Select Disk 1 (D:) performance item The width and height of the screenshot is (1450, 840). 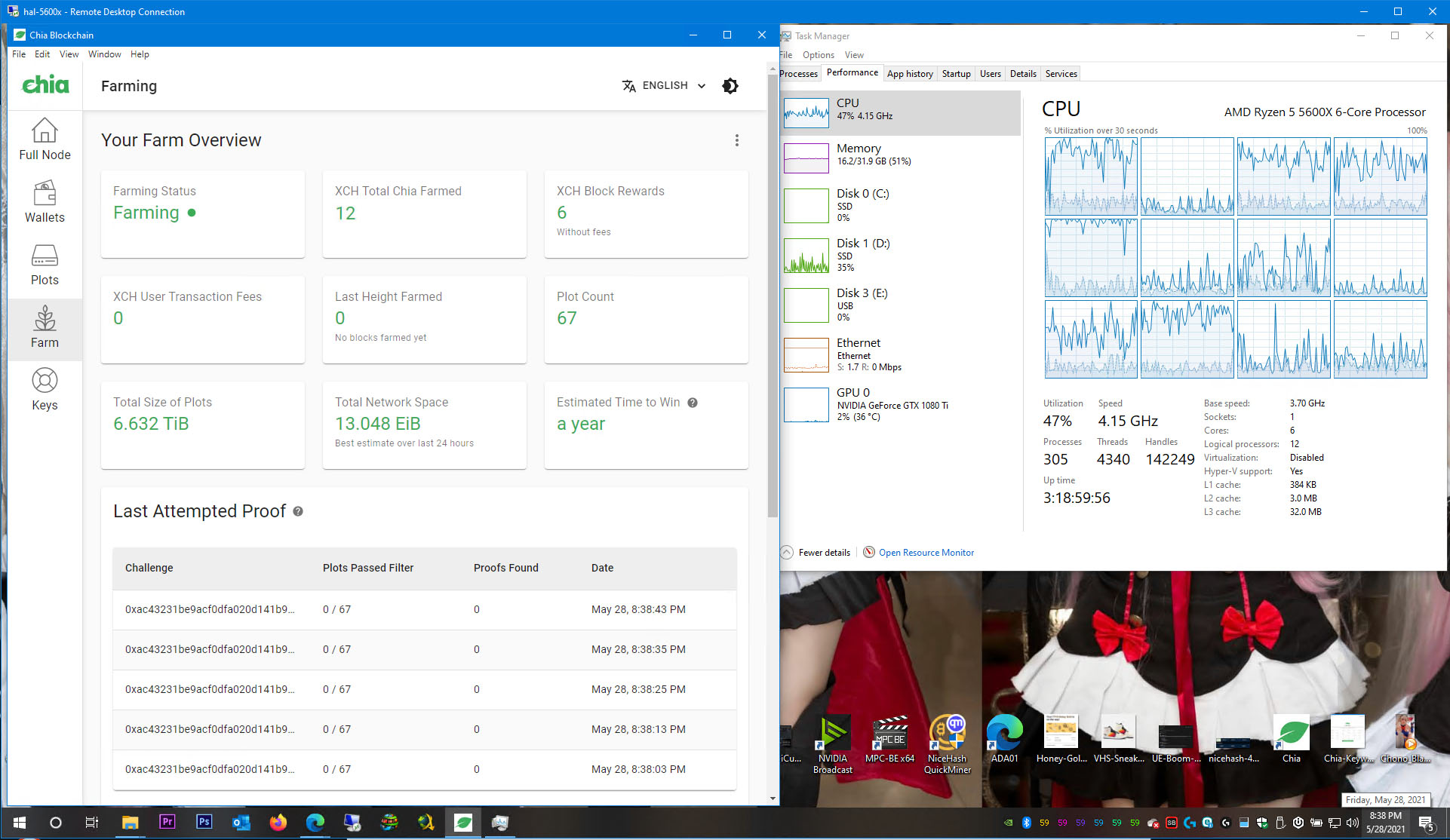pyautogui.click(x=901, y=255)
